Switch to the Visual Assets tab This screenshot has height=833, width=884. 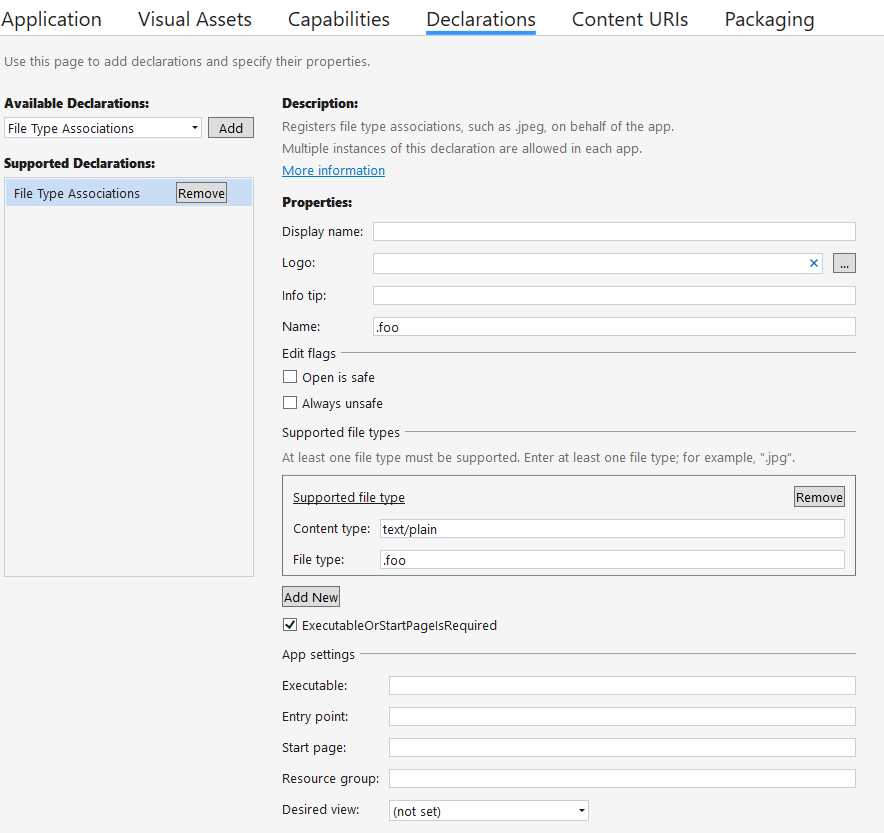pos(194,19)
